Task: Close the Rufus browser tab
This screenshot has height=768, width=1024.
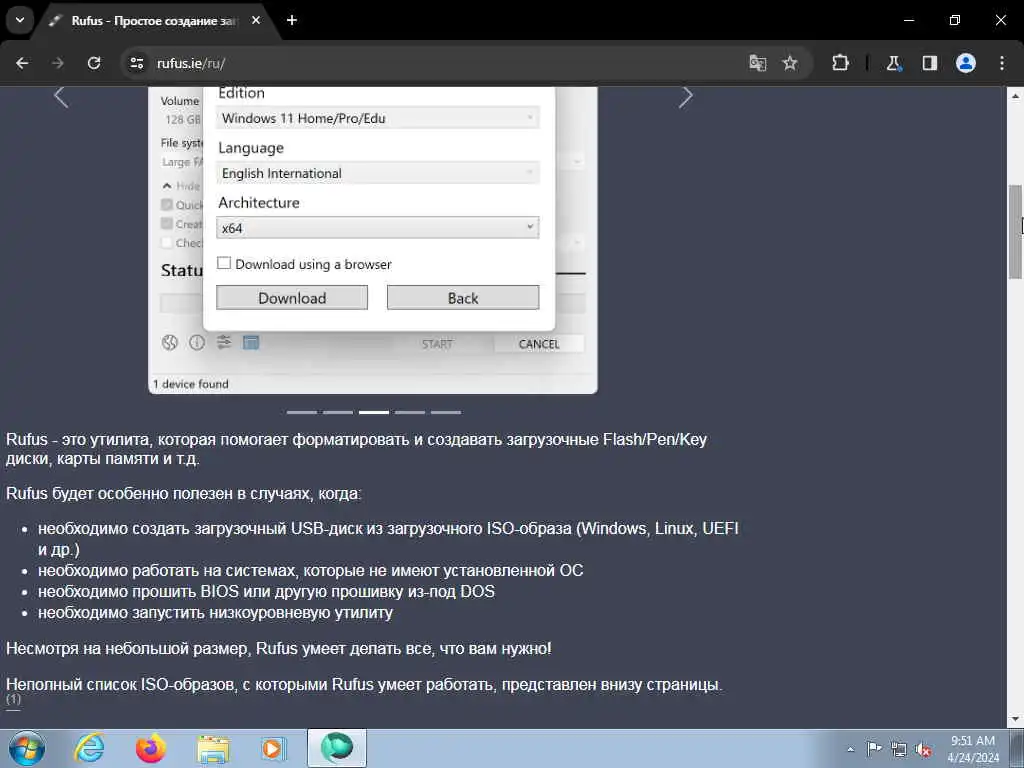Action: point(256,20)
